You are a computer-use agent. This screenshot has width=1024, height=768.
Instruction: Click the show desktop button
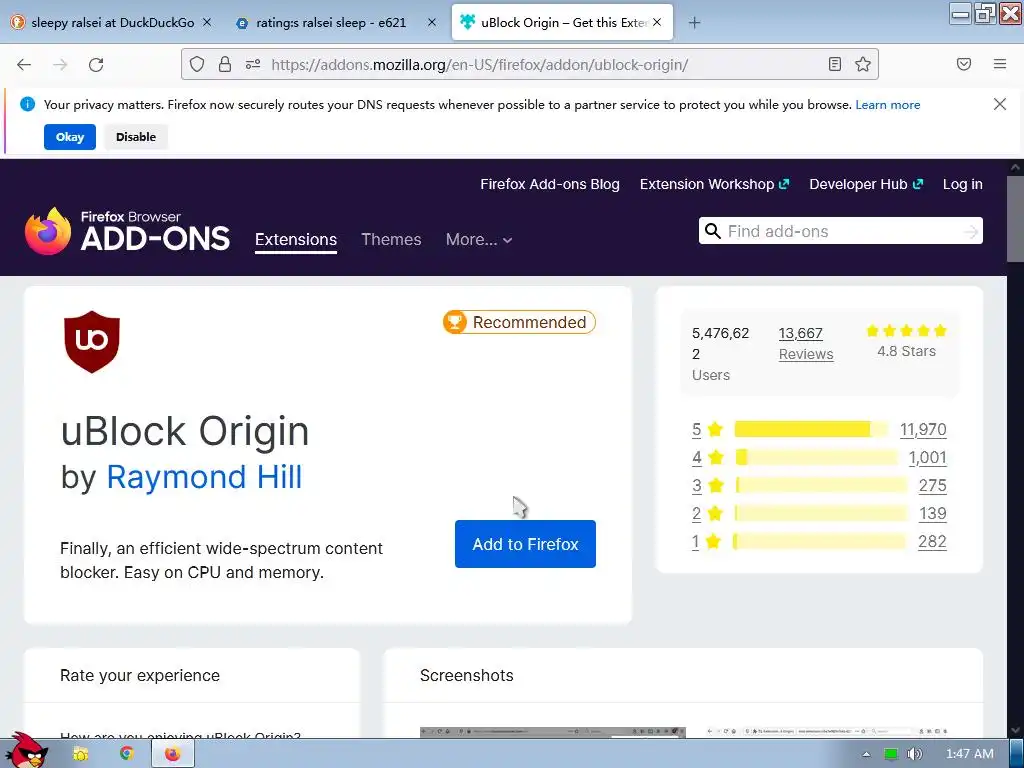click(1016, 753)
